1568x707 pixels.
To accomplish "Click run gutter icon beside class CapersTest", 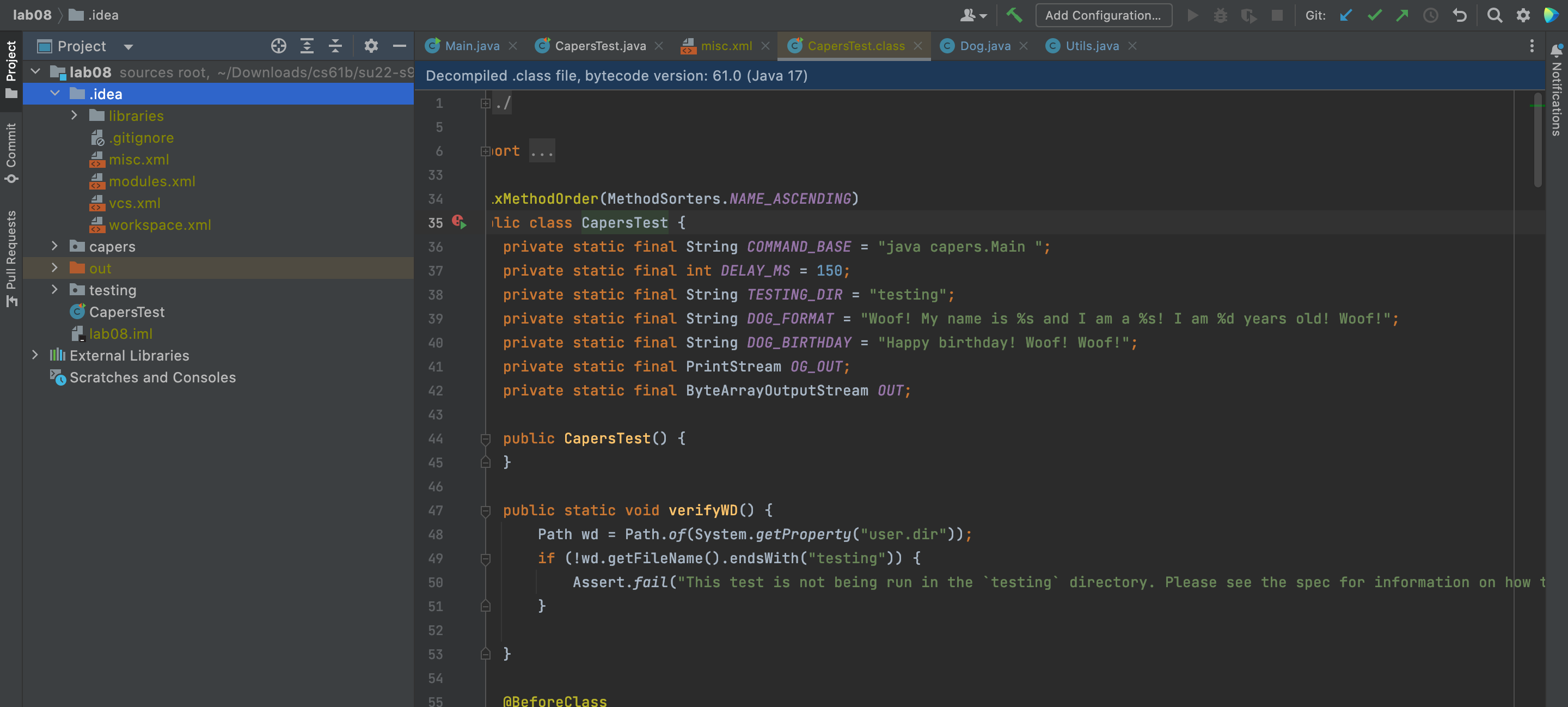I will (459, 222).
